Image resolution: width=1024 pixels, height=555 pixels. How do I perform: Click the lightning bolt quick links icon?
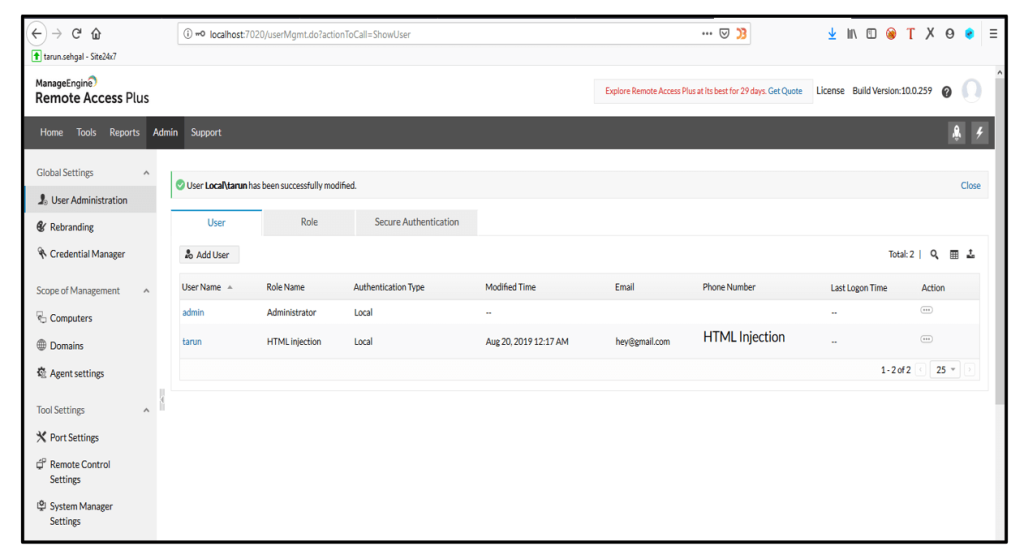[x=979, y=133]
